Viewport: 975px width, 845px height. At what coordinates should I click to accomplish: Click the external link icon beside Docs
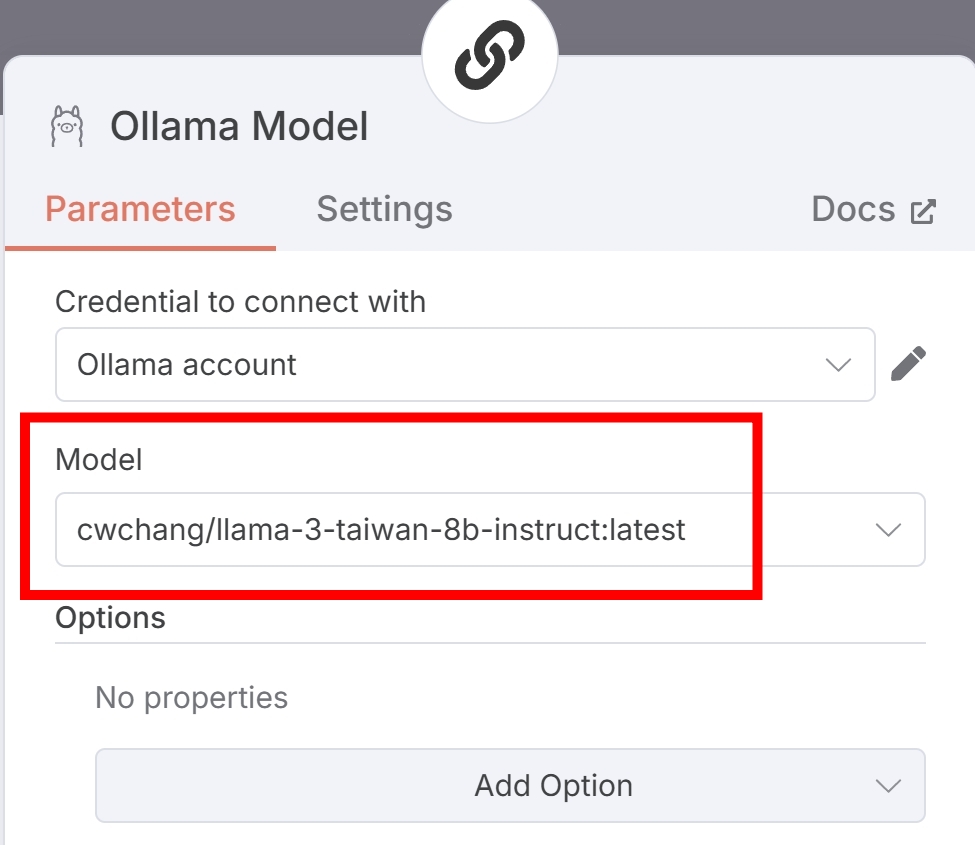(x=923, y=211)
